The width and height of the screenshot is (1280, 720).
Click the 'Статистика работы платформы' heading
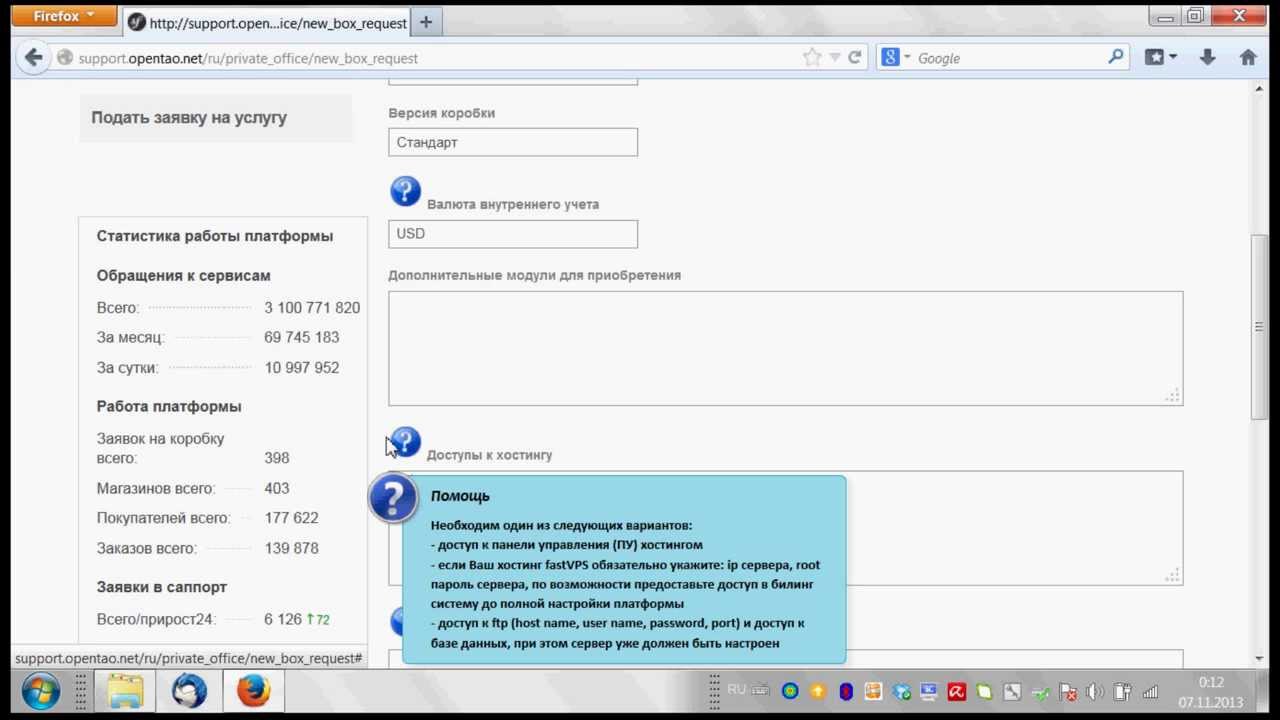click(x=215, y=236)
